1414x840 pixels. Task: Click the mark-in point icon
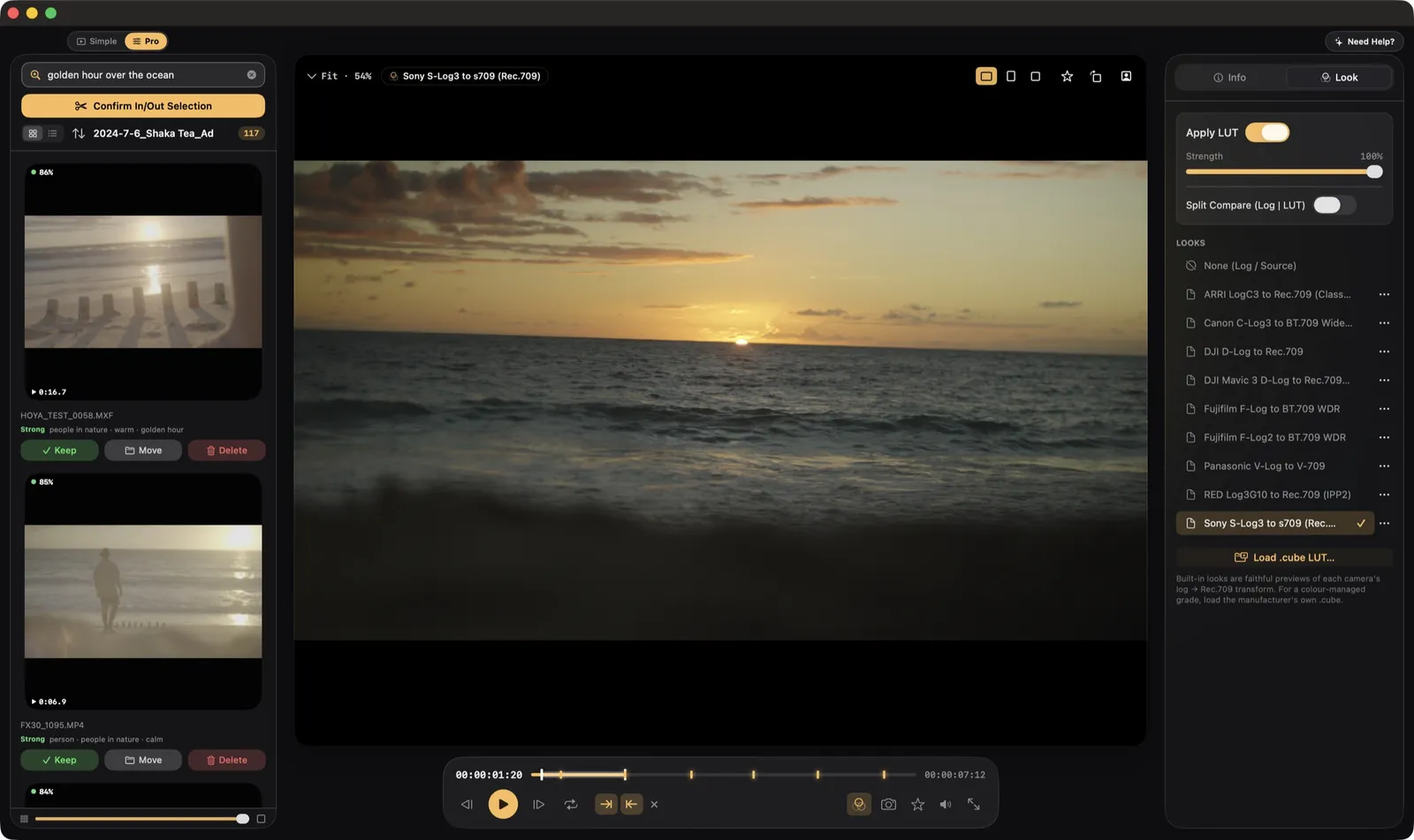point(606,804)
